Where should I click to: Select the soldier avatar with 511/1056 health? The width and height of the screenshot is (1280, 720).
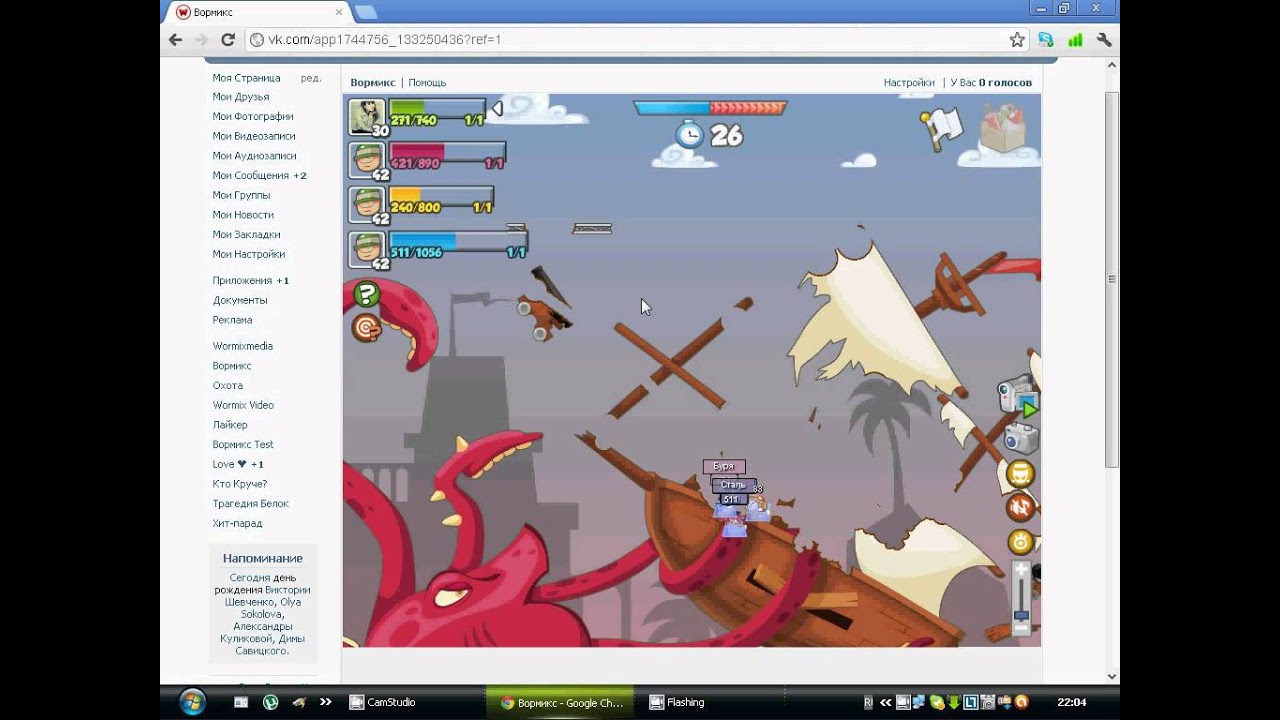point(367,250)
